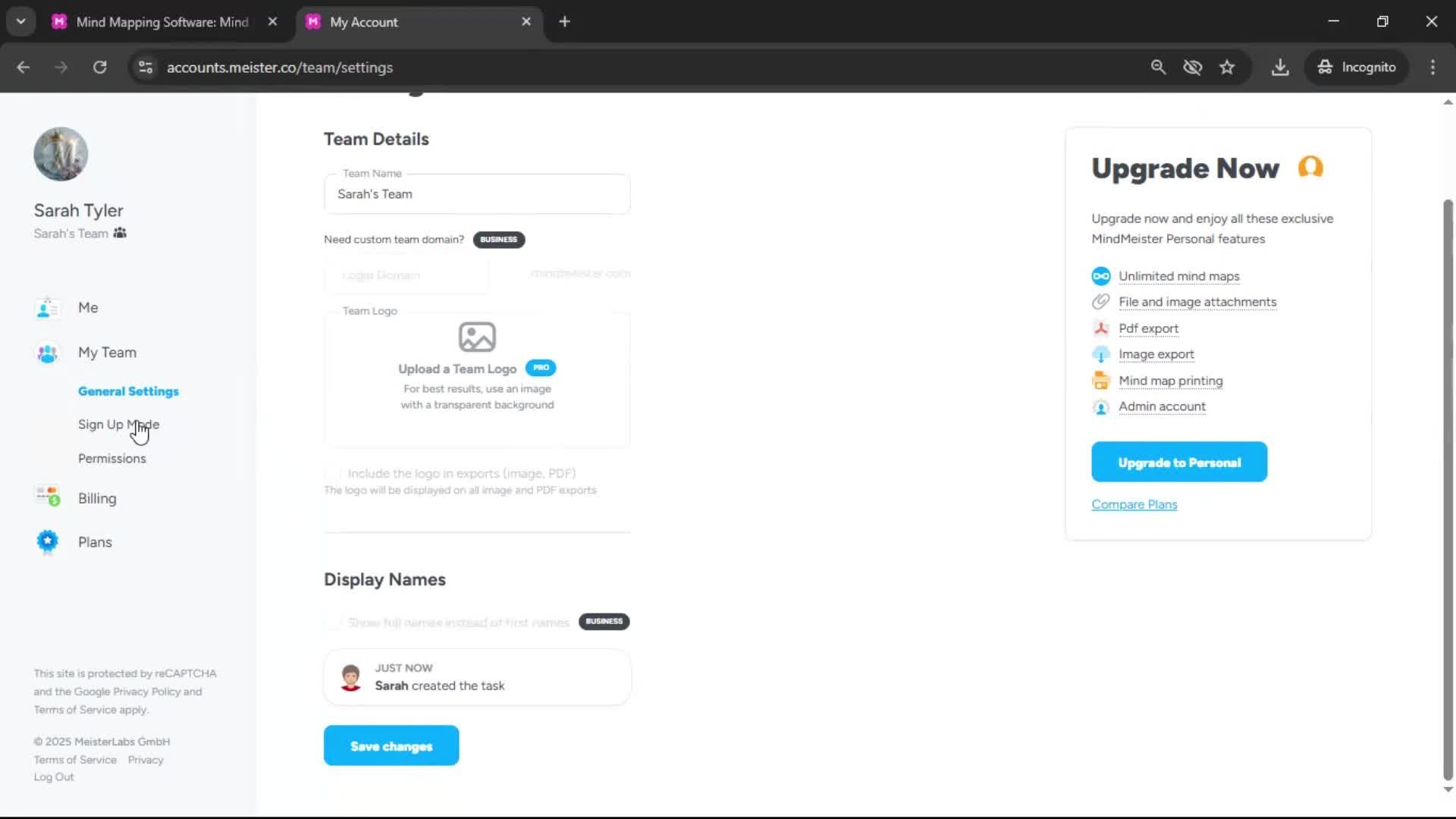Image resolution: width=1456 pixels, height=819 pixels.
Task: Click the Incognito indicator
Action: pos(1357,67)
